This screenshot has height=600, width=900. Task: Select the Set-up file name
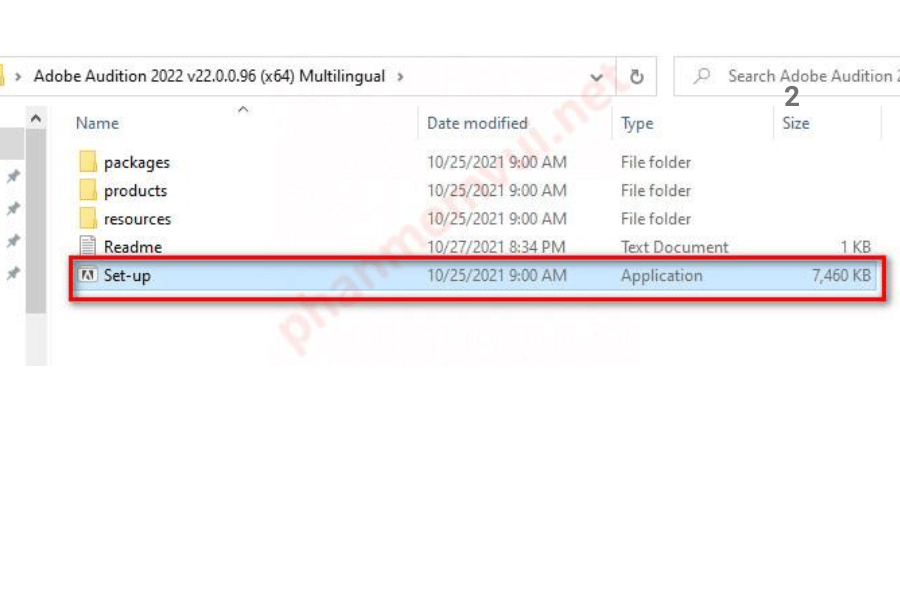point(127,276)
